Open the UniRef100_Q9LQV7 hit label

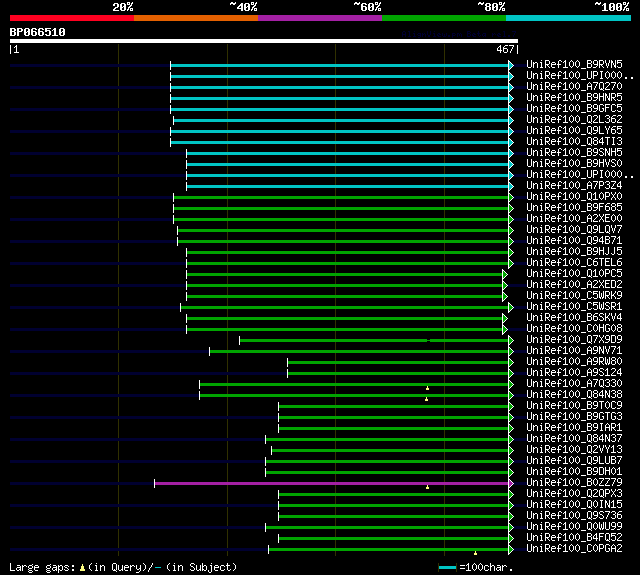(574, 230)
